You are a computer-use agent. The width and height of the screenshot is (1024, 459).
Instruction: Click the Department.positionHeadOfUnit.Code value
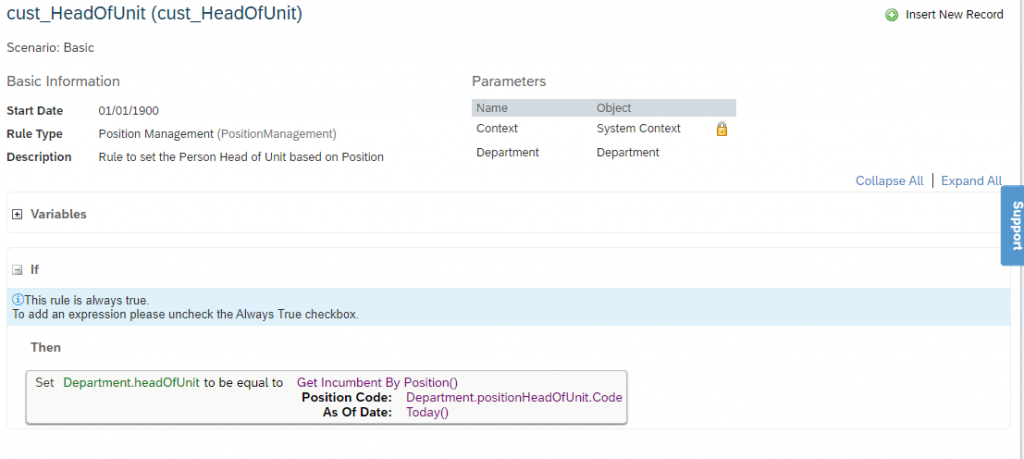point(514,397)
